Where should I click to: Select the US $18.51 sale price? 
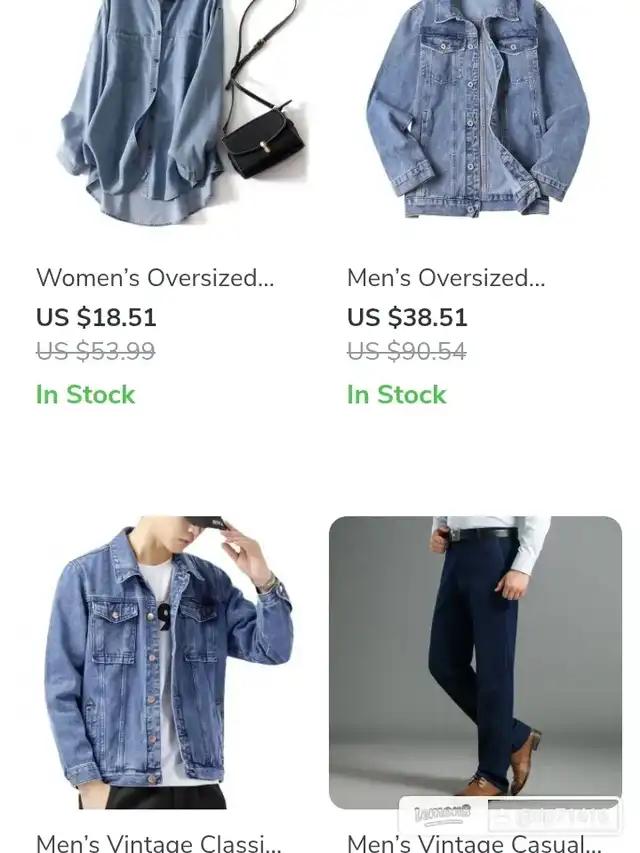coord(96,317)
